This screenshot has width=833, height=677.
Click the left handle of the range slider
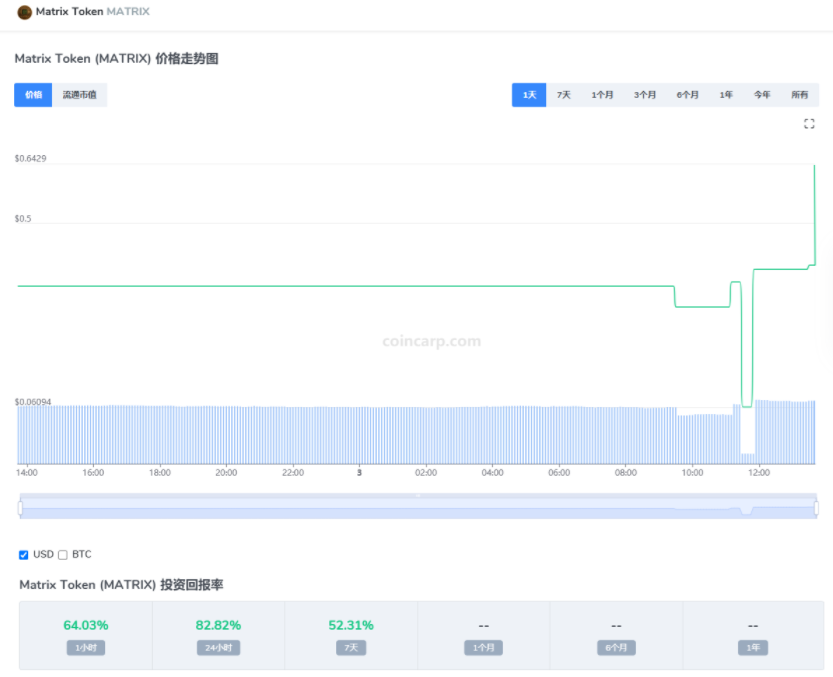(x=18, y=505)
